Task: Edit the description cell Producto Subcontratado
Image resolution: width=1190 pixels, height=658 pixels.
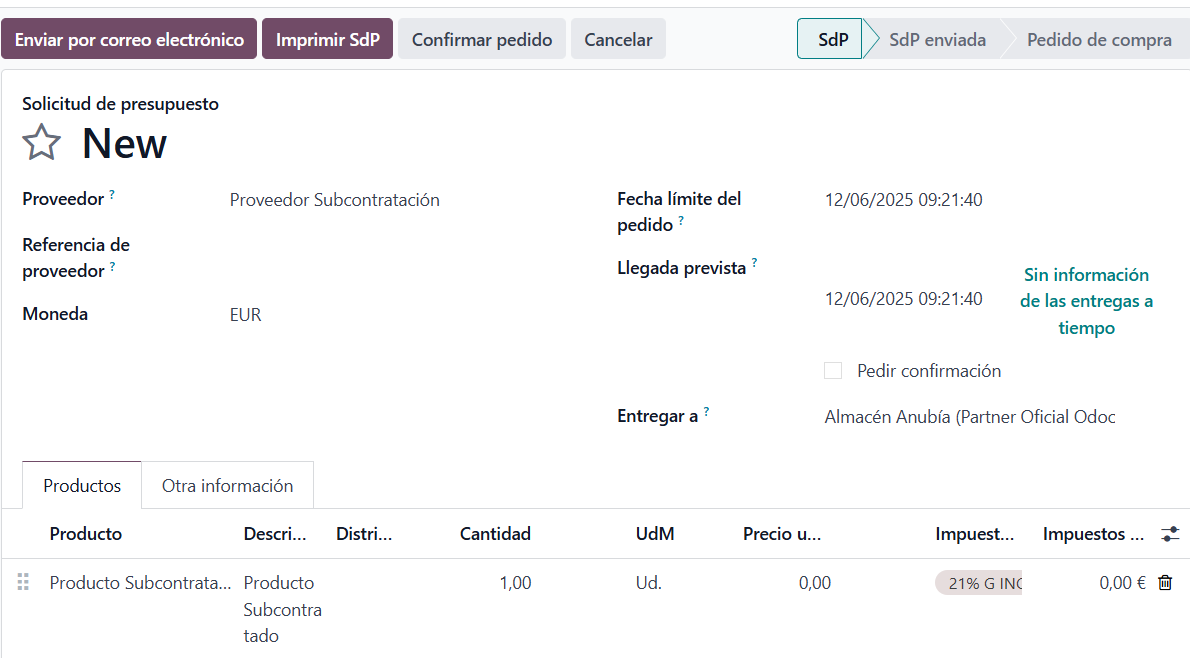Action: pos(282,609)
